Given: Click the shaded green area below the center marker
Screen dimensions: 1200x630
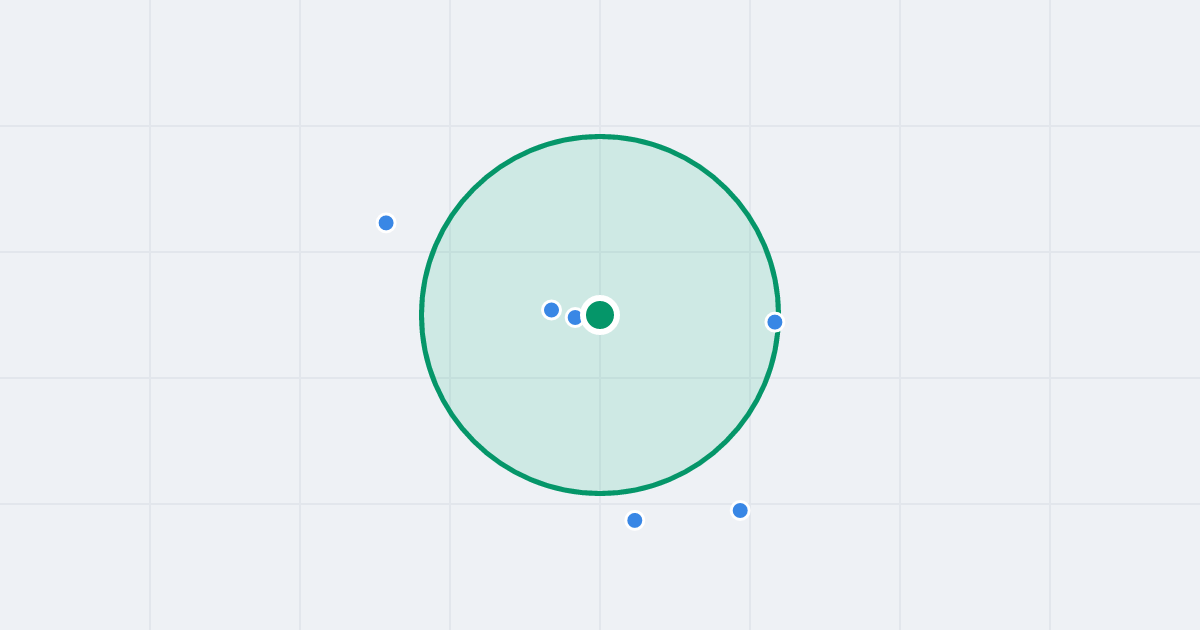Looking at the screenshot, I should pos(600,410).
